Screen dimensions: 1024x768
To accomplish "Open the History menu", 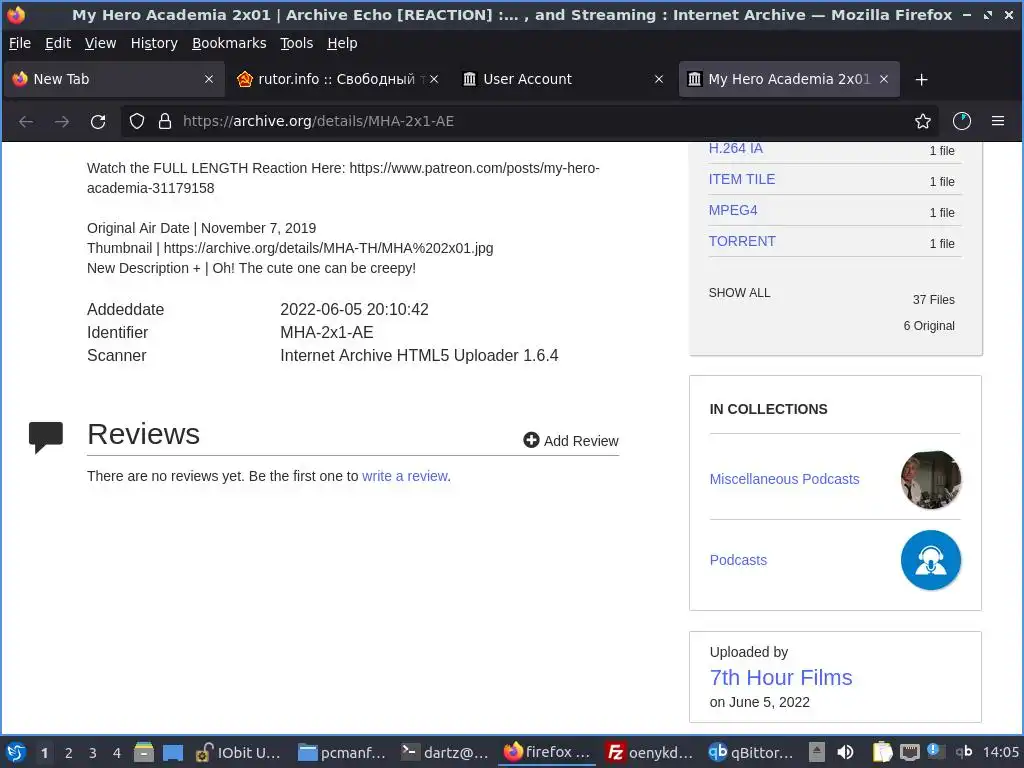I will click(x=154, y=43).
